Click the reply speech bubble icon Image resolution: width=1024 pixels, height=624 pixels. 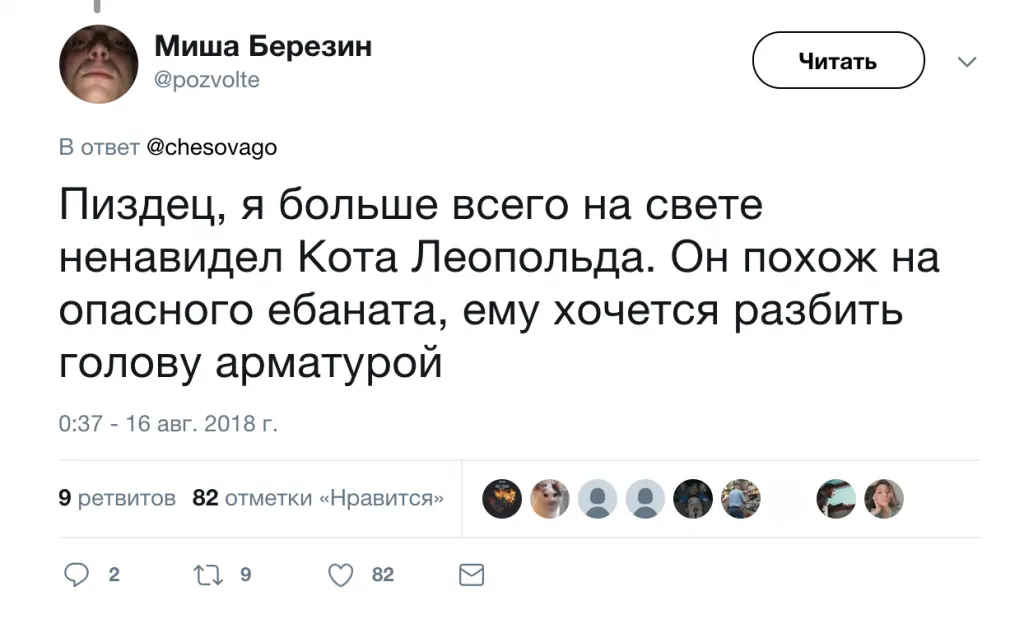coord(77,574)
